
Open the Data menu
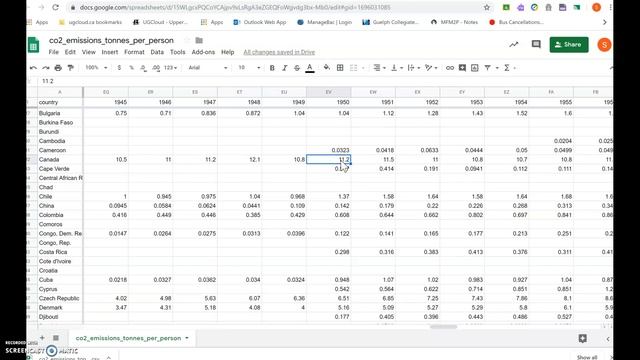click(x=157, y=52)
